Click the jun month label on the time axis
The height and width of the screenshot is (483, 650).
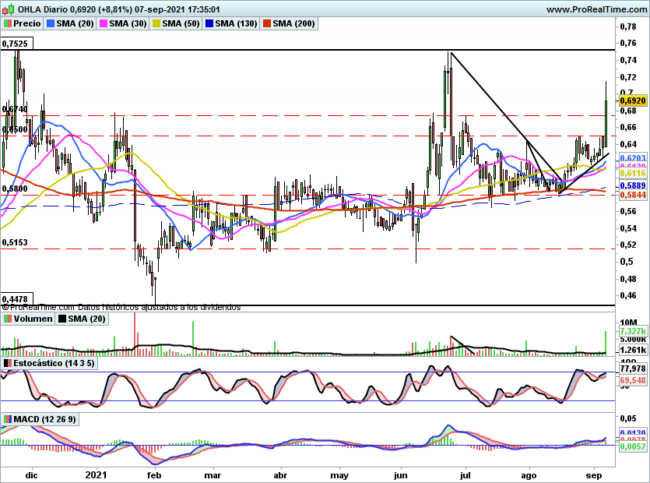(400, 476)
